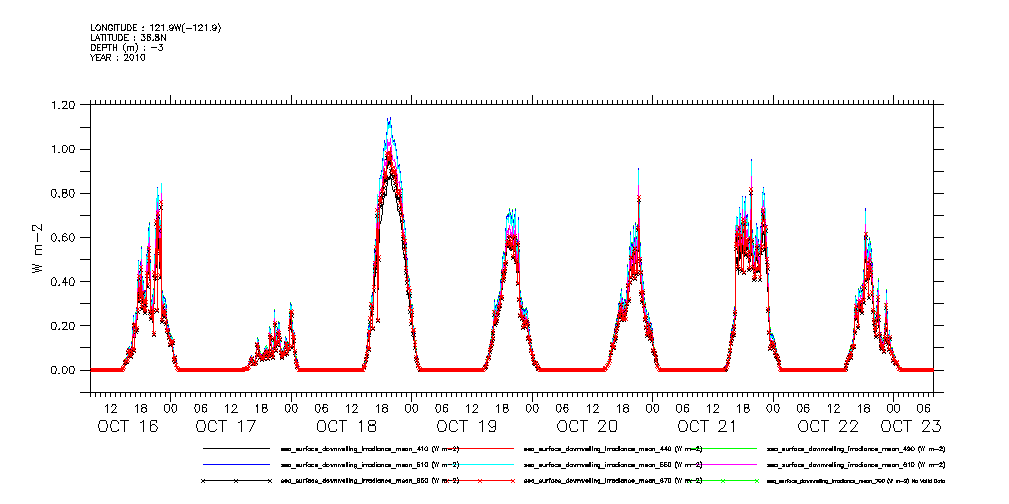
Task: Click the 0.60 y-axis tick label
Action: pos(62,238)
